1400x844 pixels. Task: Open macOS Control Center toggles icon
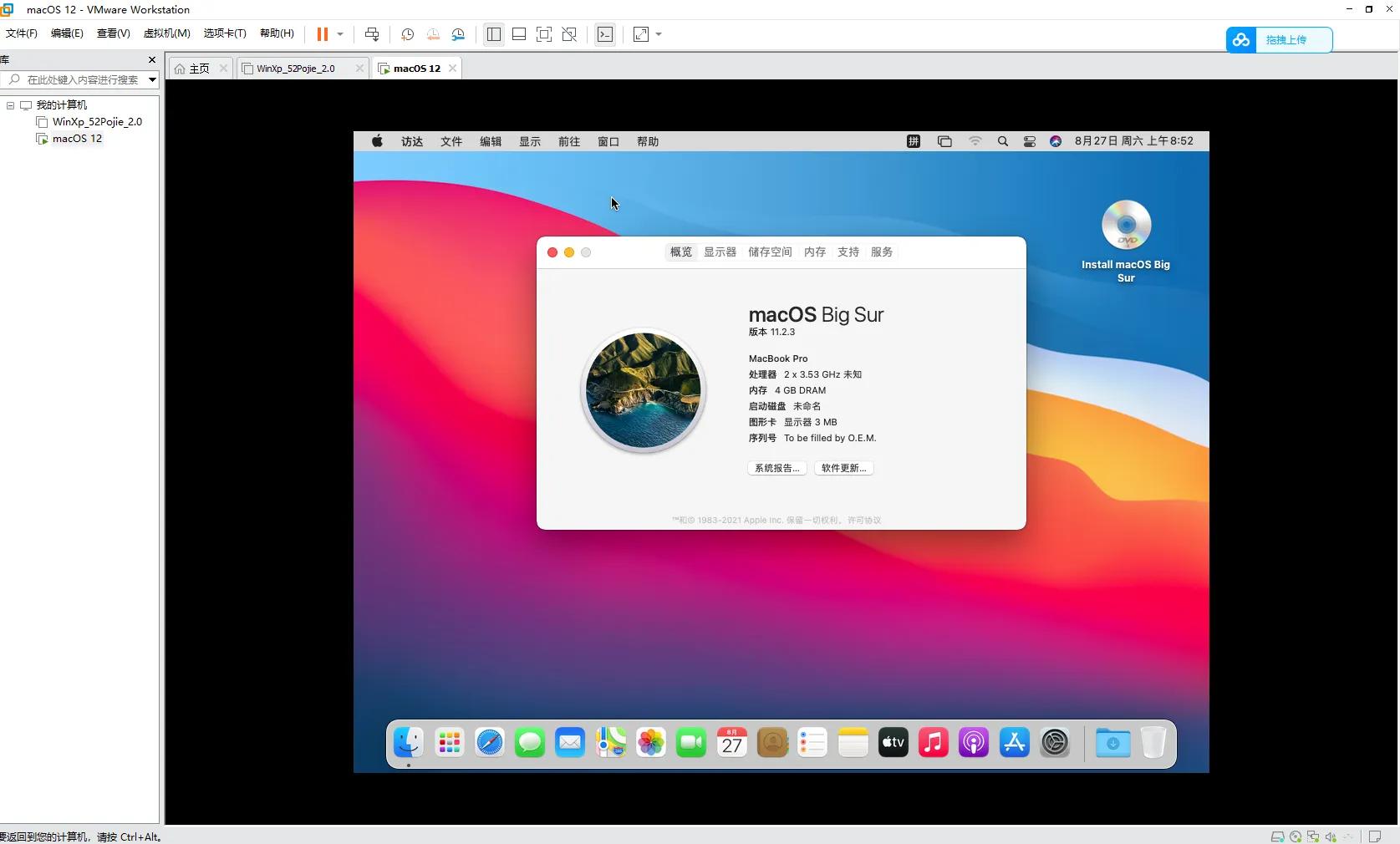click(x=1030, y=142)
